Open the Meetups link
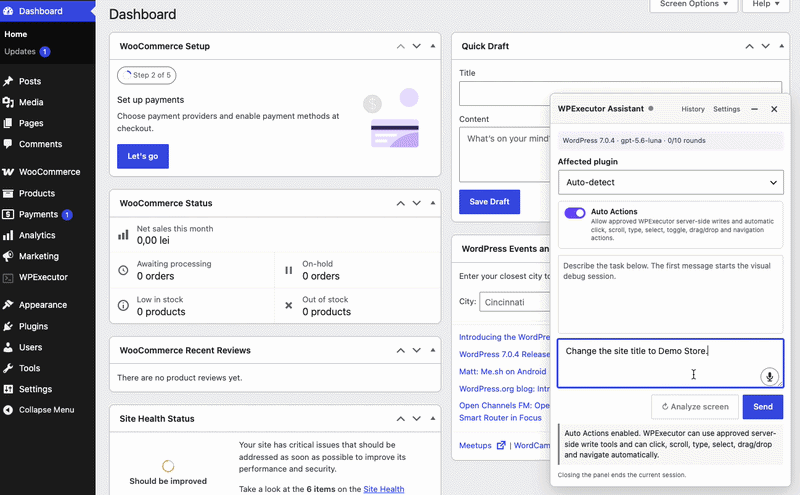Screen dimensions: 800x495 point(475,446)
